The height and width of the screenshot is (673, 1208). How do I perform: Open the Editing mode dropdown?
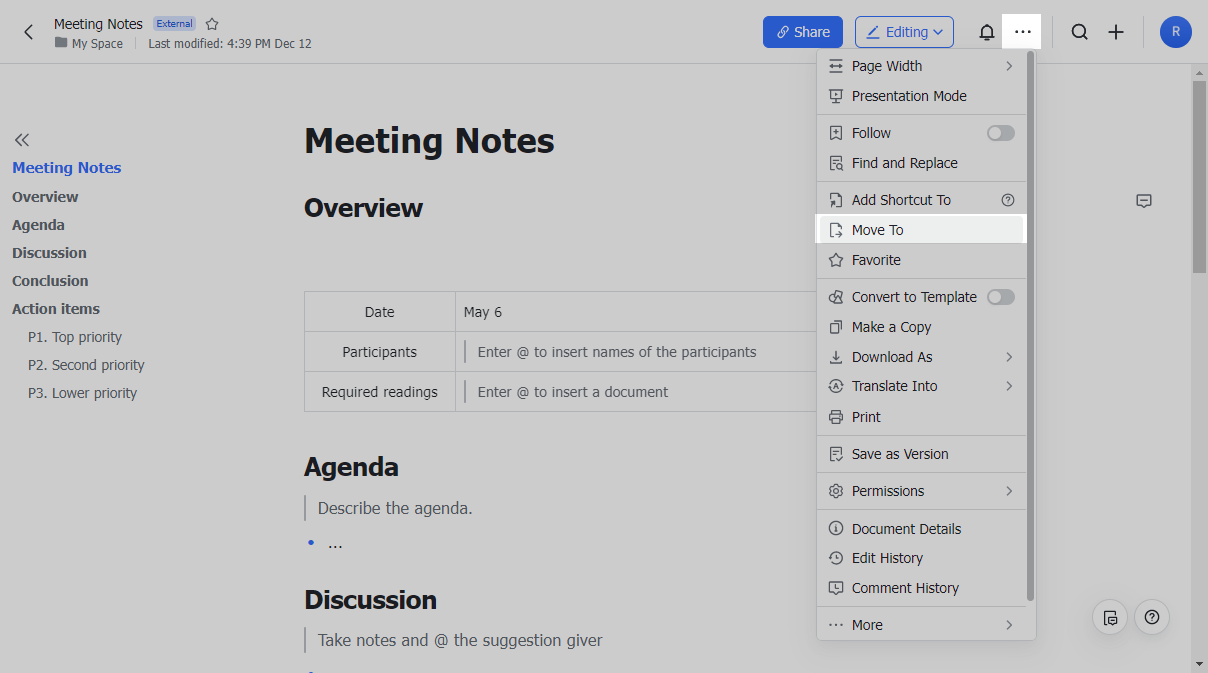coord(904,32)
